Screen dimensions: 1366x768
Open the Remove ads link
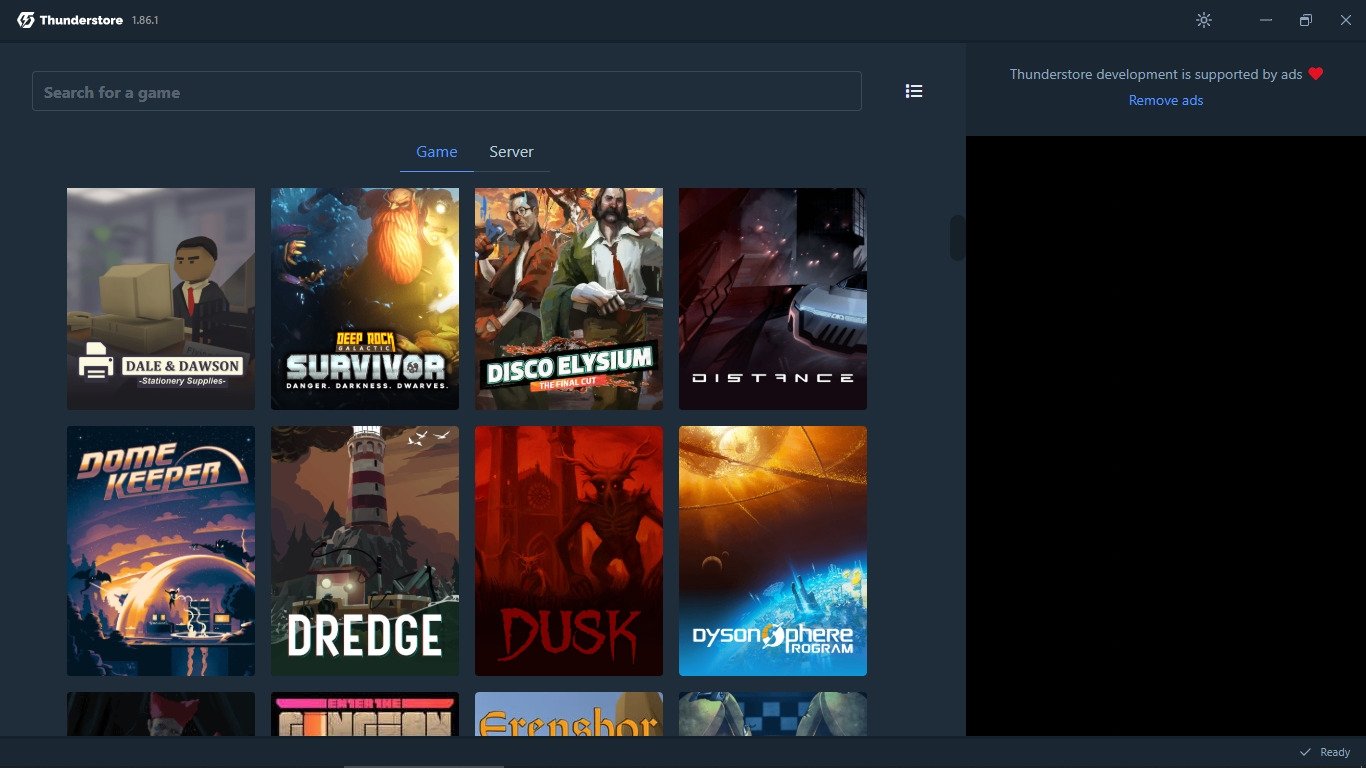coord(1166,100)
